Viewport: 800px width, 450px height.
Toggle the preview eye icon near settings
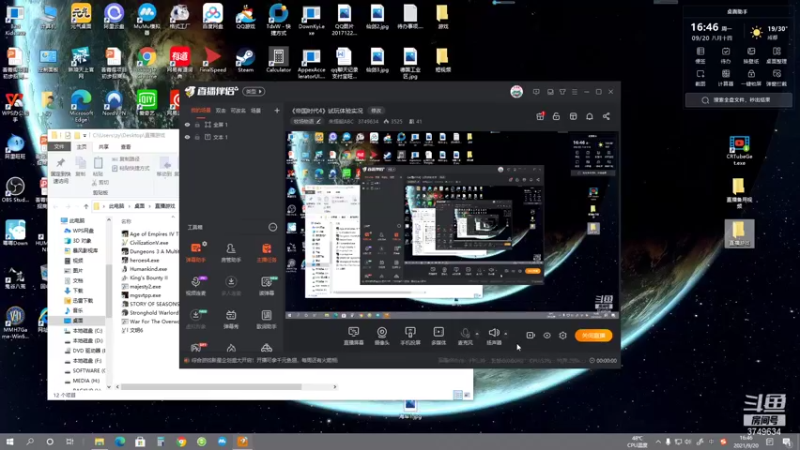(x=546, y=335)
